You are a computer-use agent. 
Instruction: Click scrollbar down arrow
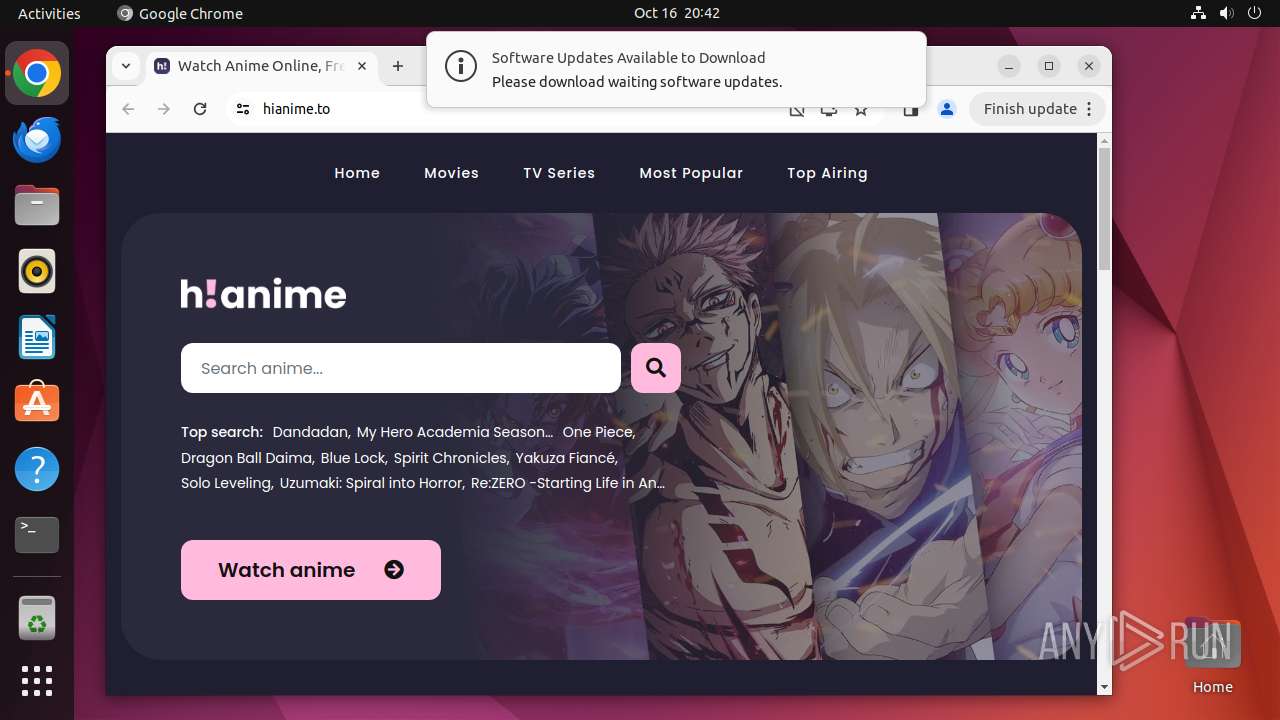point(1104,688)
